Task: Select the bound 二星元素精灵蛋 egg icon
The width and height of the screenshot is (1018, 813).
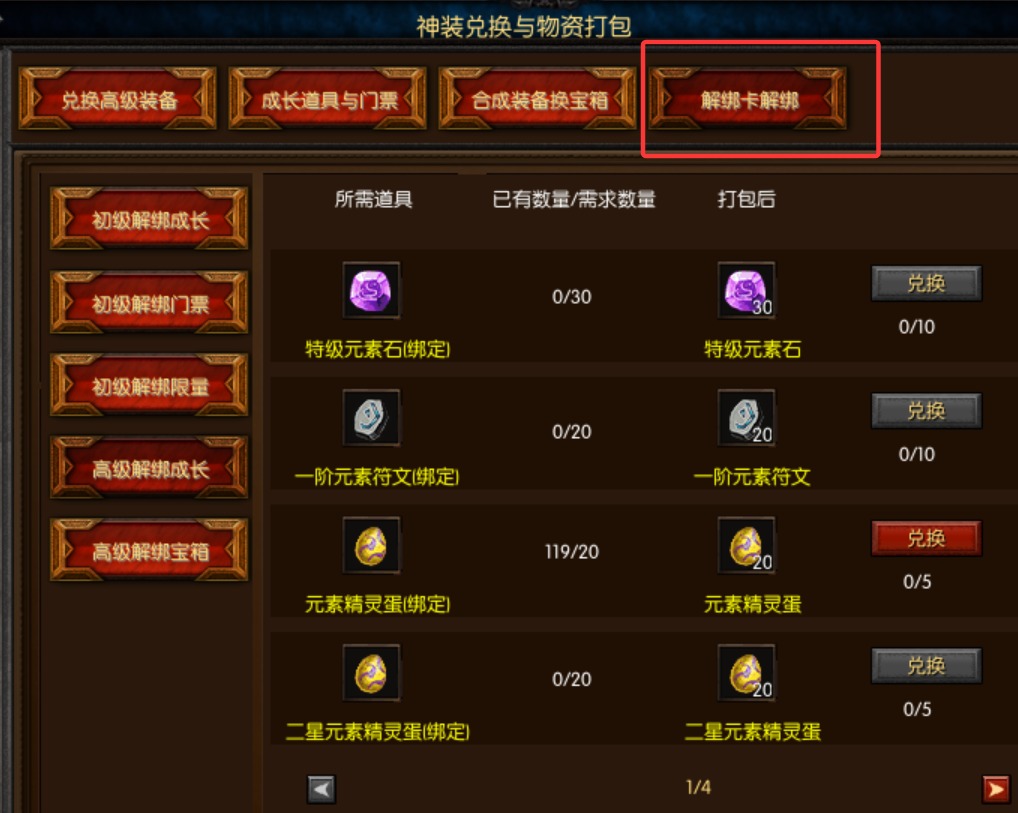Action: pyautogui.click(x=371, y=672)
